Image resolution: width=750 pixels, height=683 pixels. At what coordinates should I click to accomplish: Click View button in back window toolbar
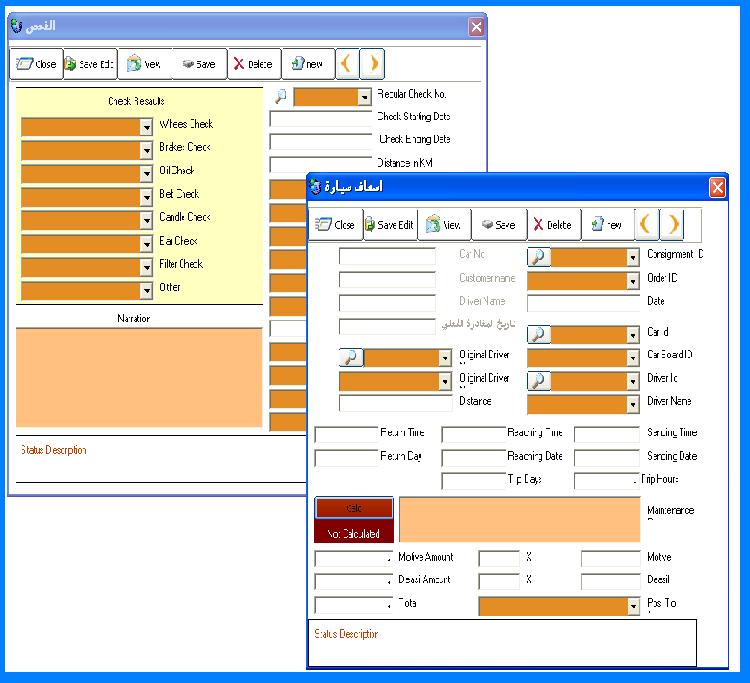coord(145,64)
